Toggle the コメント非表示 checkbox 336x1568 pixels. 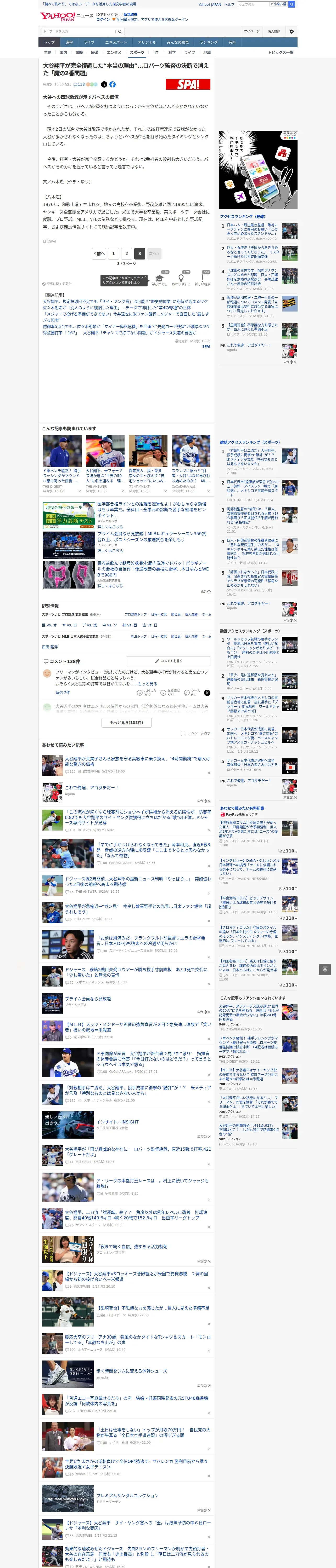(x=183, y=734)
